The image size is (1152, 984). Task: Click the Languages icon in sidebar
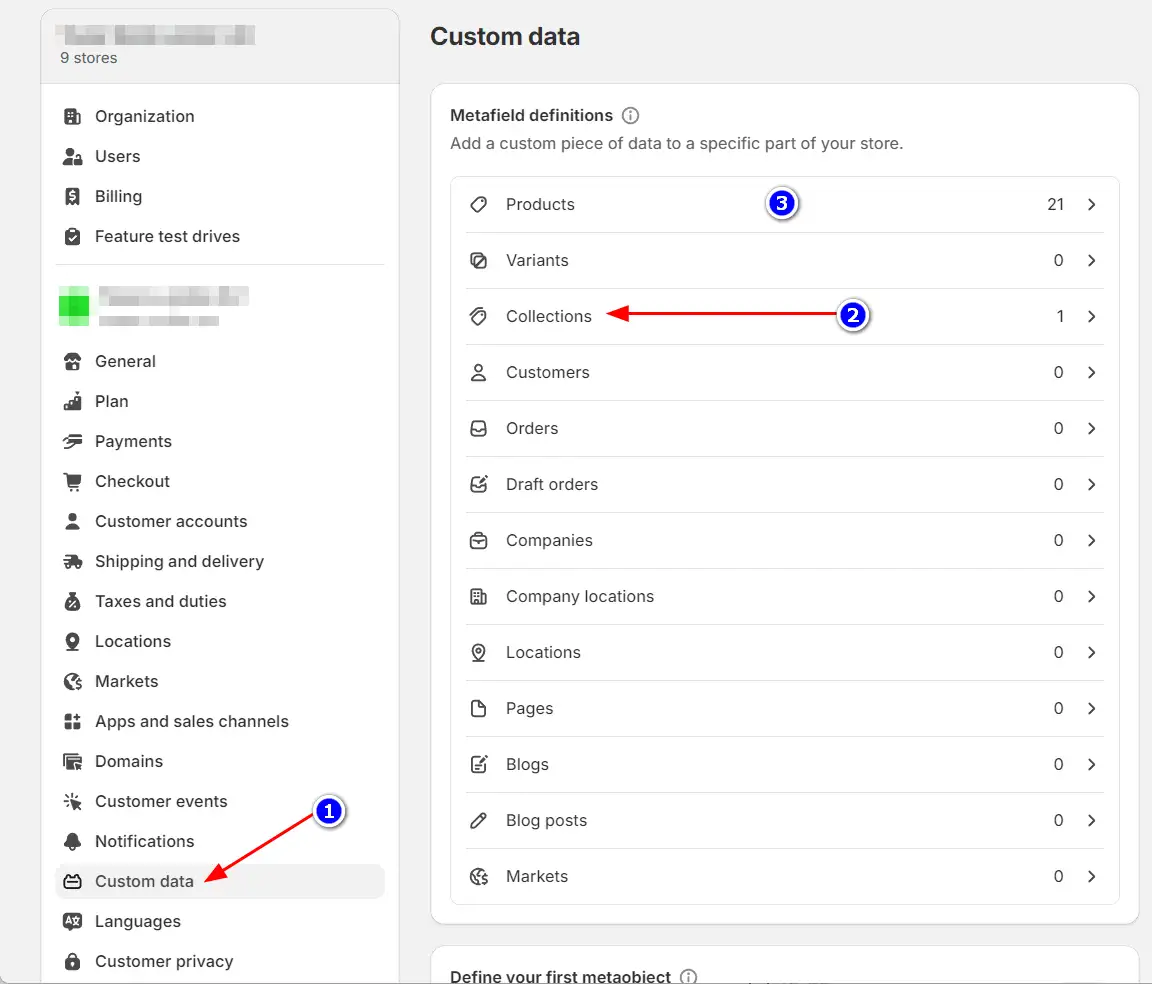(72, 921)
